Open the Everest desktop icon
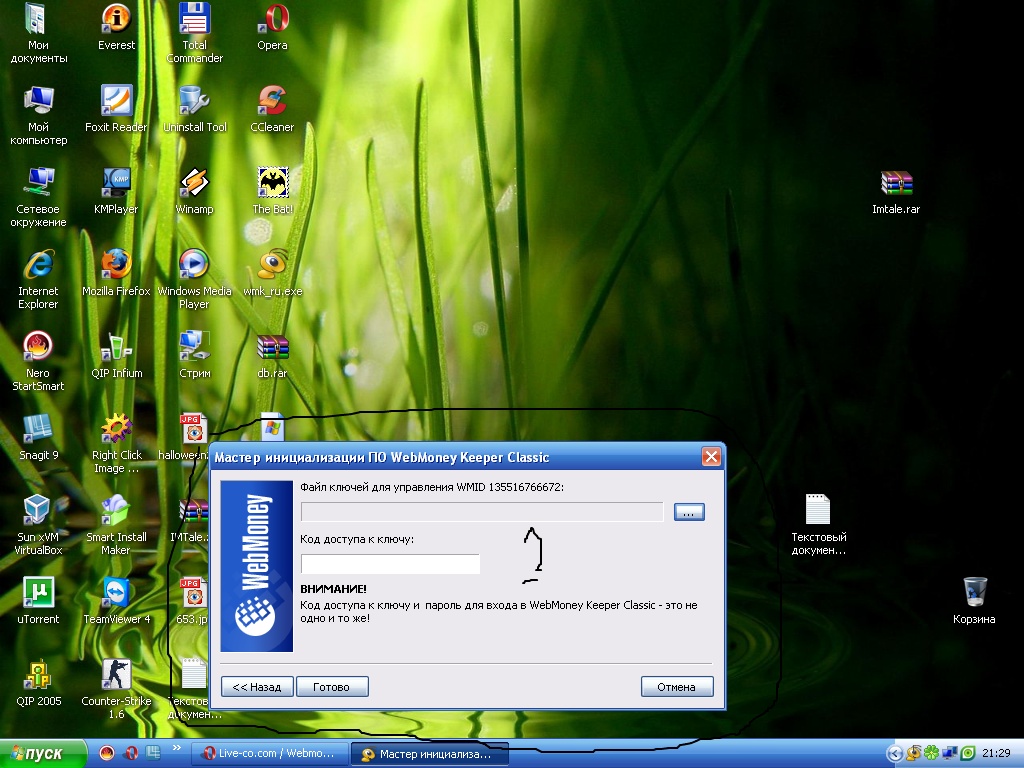1024x768 pixels. tap(117, 19)
